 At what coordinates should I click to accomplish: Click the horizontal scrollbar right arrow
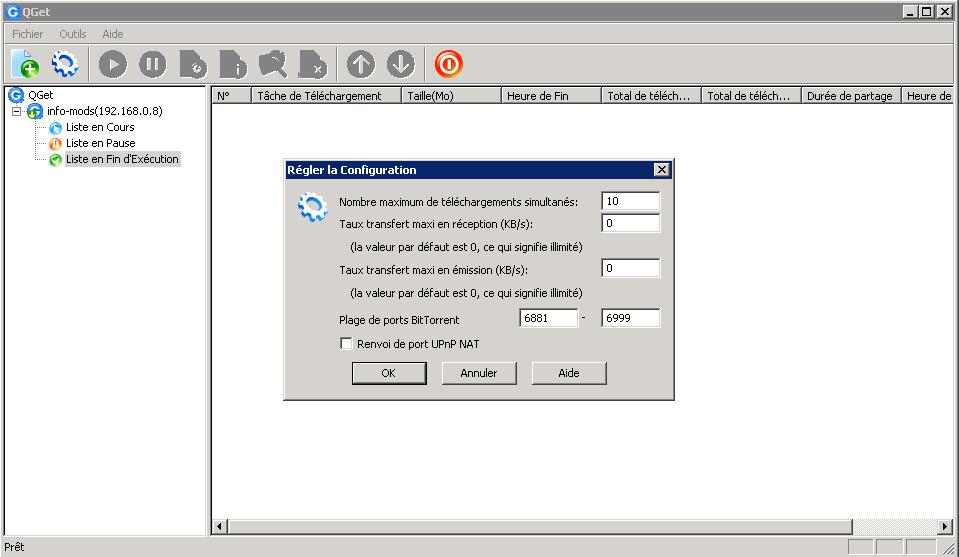tap(945, 526)
